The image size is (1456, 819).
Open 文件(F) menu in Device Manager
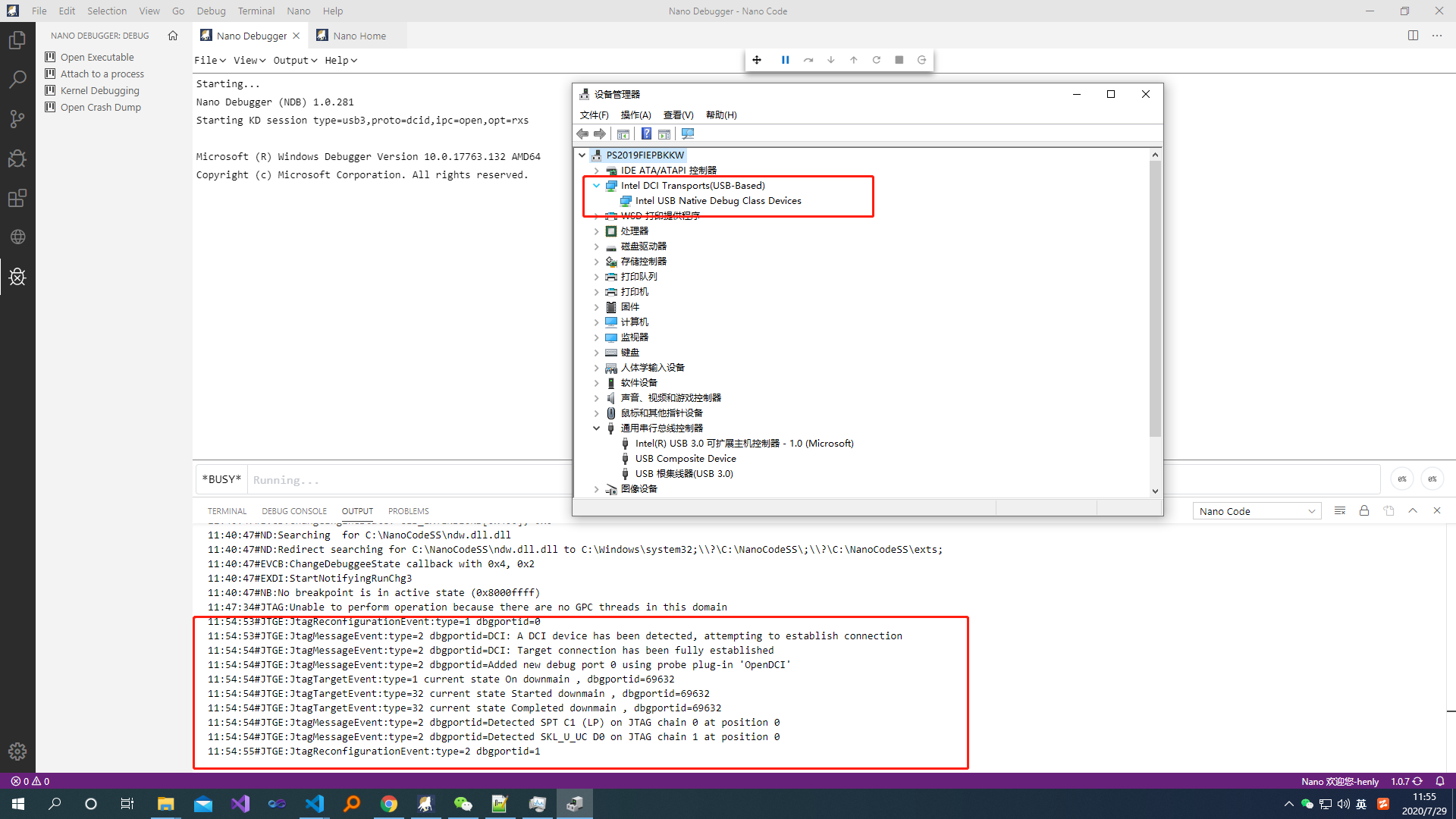coord(595,115)
